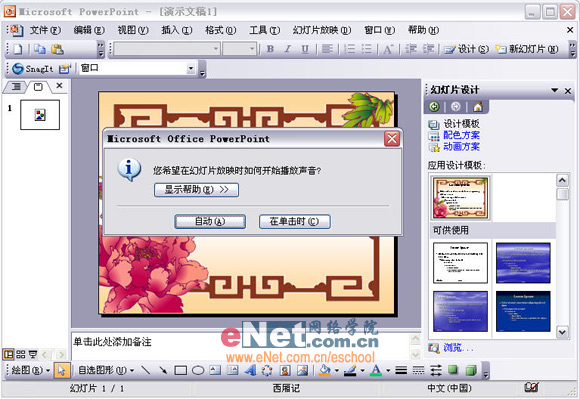580x399 pixels.
Task: Open the 文件 (File) menu
Action: point(45,30)
